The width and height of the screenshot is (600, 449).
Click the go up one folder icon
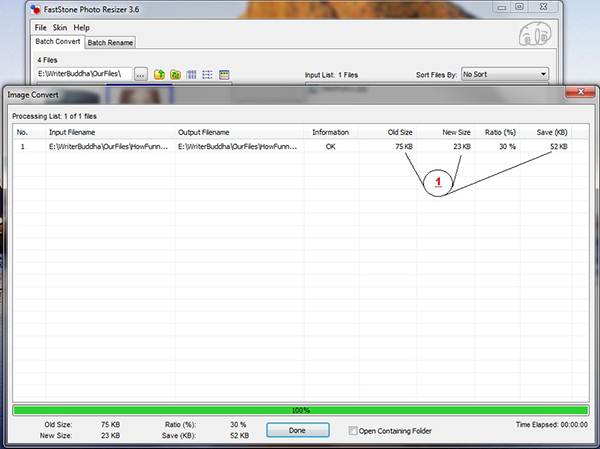pos(159,74)
